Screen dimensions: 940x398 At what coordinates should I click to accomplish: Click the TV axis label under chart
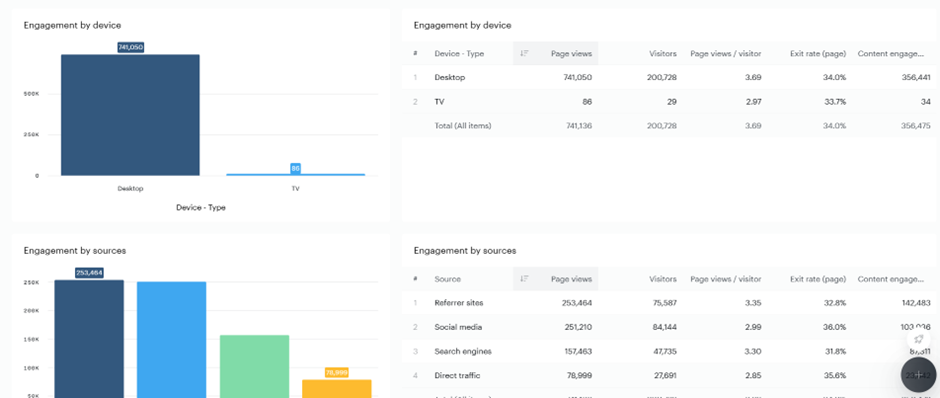pos(296,188)
